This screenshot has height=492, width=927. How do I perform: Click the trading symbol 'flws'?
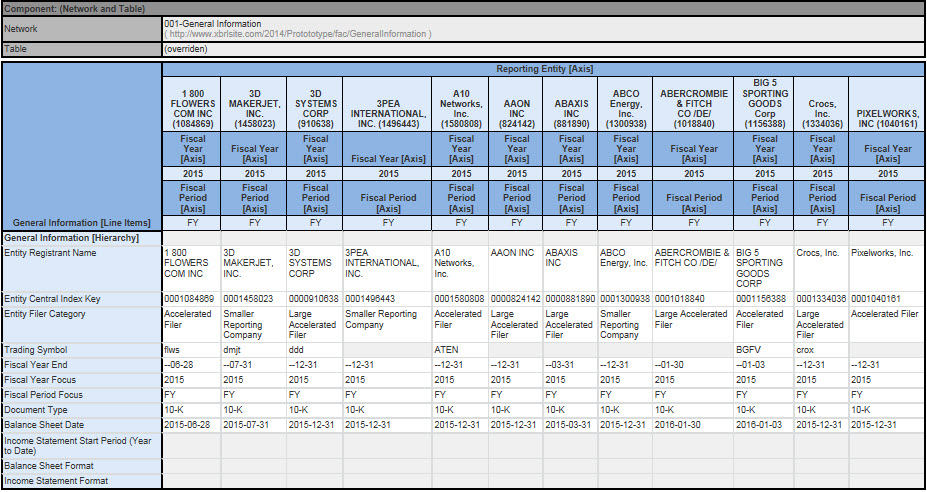(172, 350)
